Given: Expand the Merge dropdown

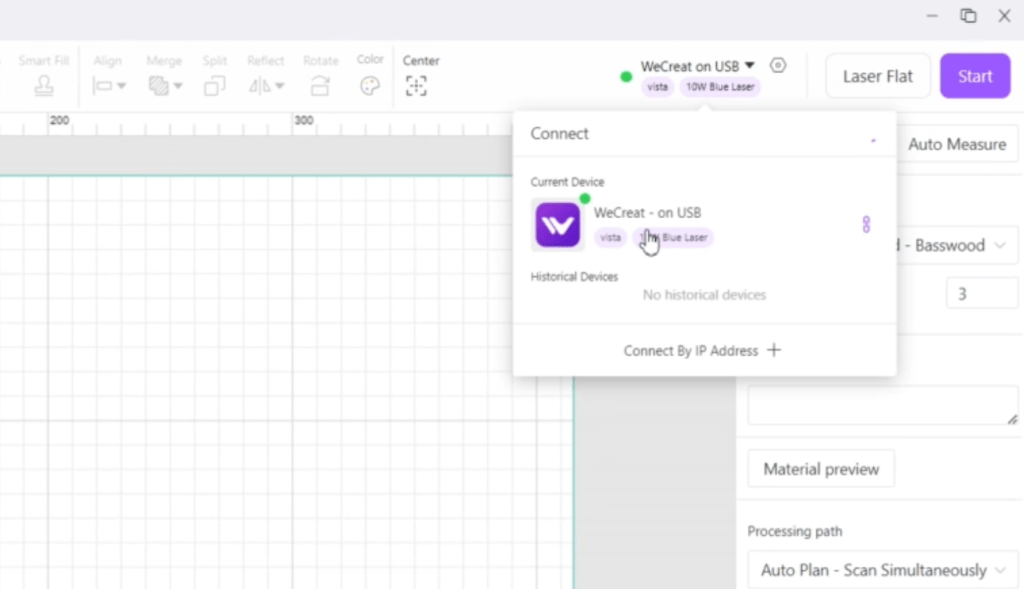Looking at the screenshot, I should [165, 86].
